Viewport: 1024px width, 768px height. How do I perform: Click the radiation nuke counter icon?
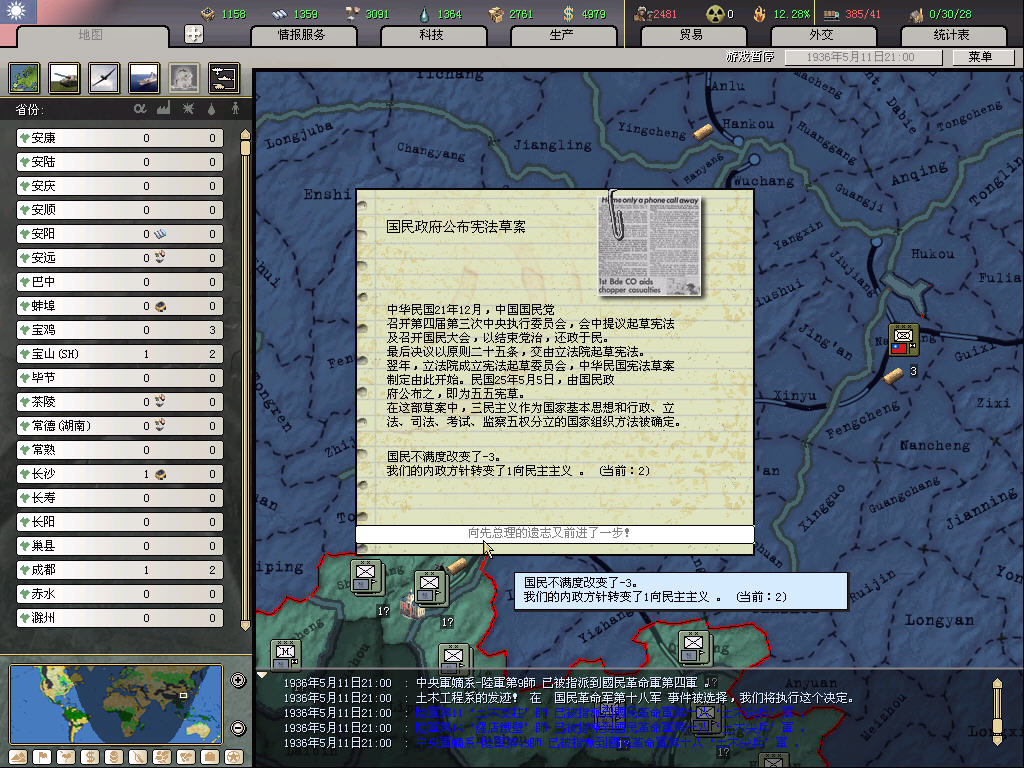[716, 14]
